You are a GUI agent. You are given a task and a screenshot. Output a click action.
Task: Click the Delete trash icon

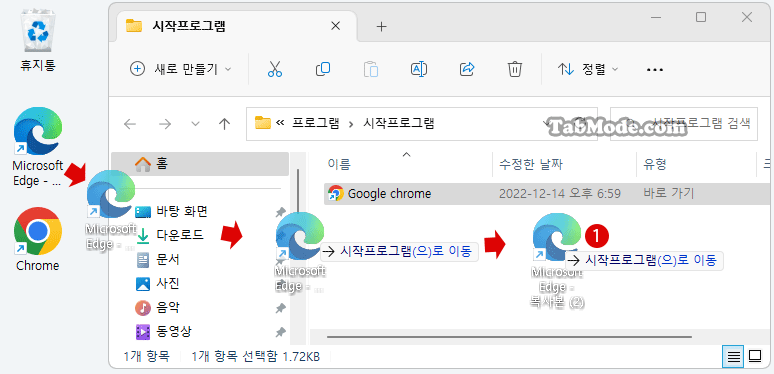pyautogui.click(x=514, y=69)
